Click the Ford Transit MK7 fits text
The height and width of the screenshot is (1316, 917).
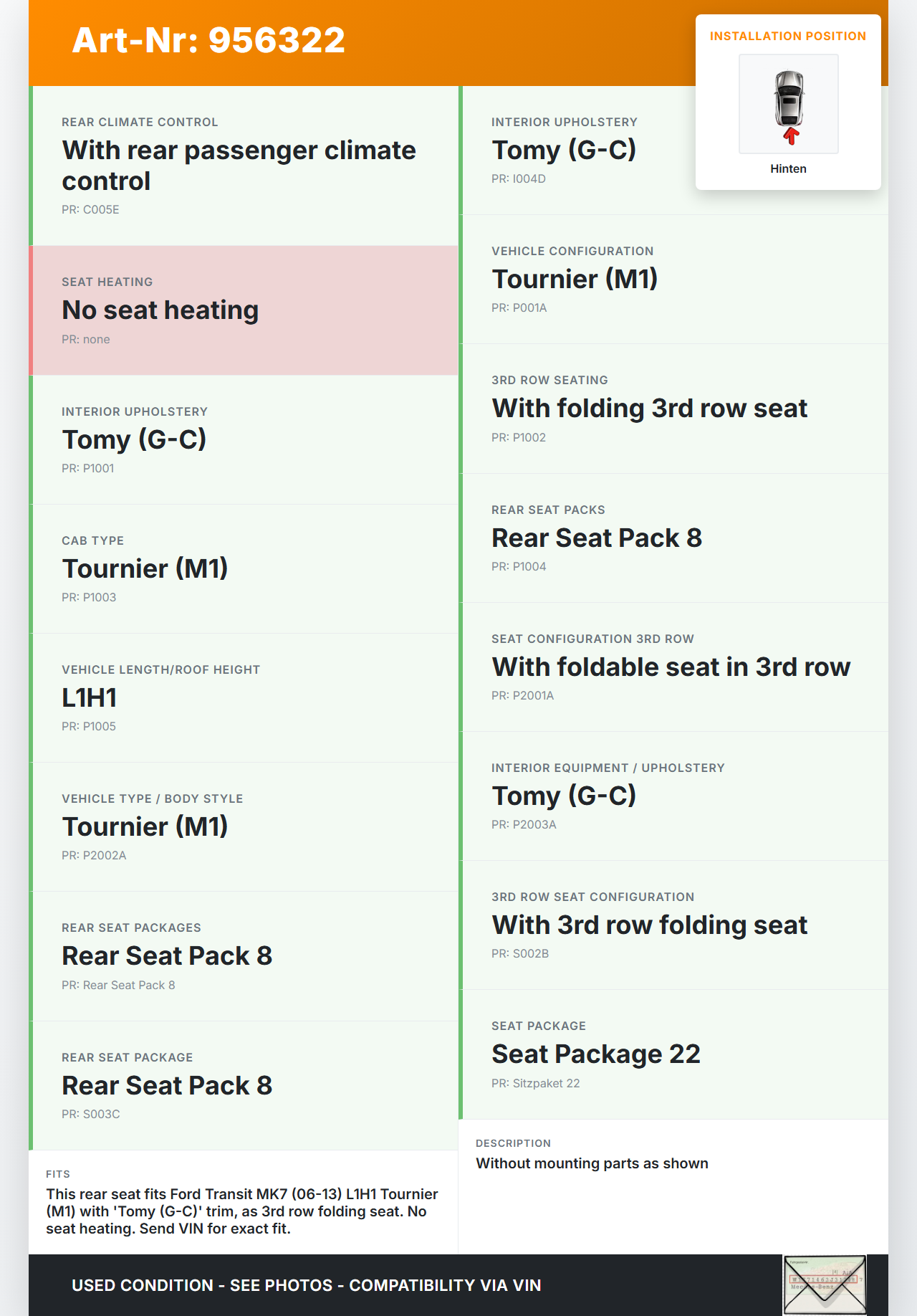click(242, 1211)
